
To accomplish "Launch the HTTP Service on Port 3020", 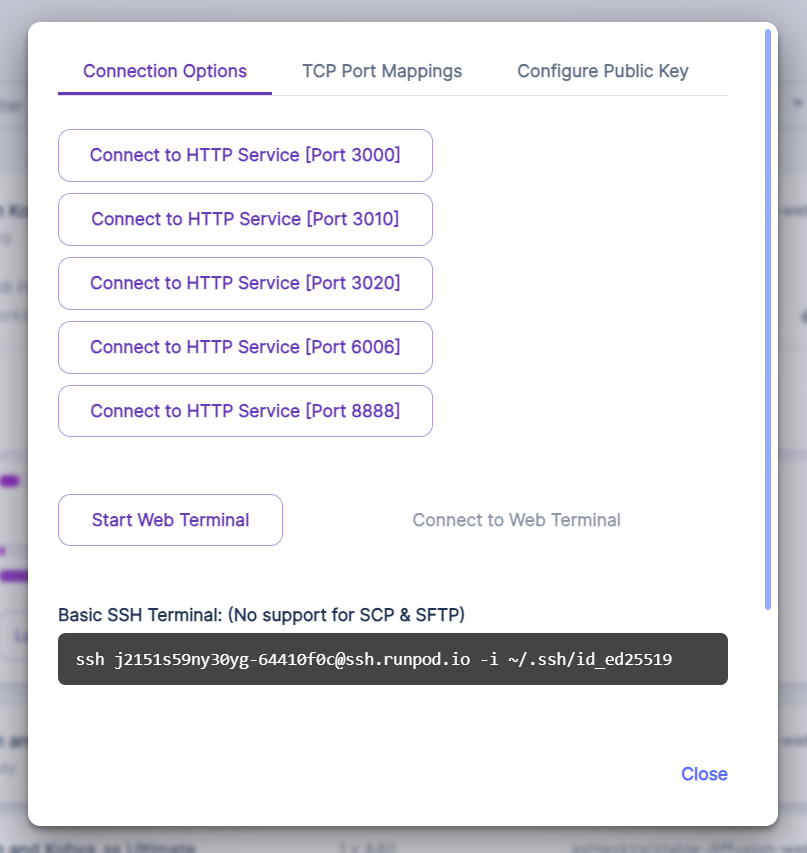I will click(x=245, y=283).
